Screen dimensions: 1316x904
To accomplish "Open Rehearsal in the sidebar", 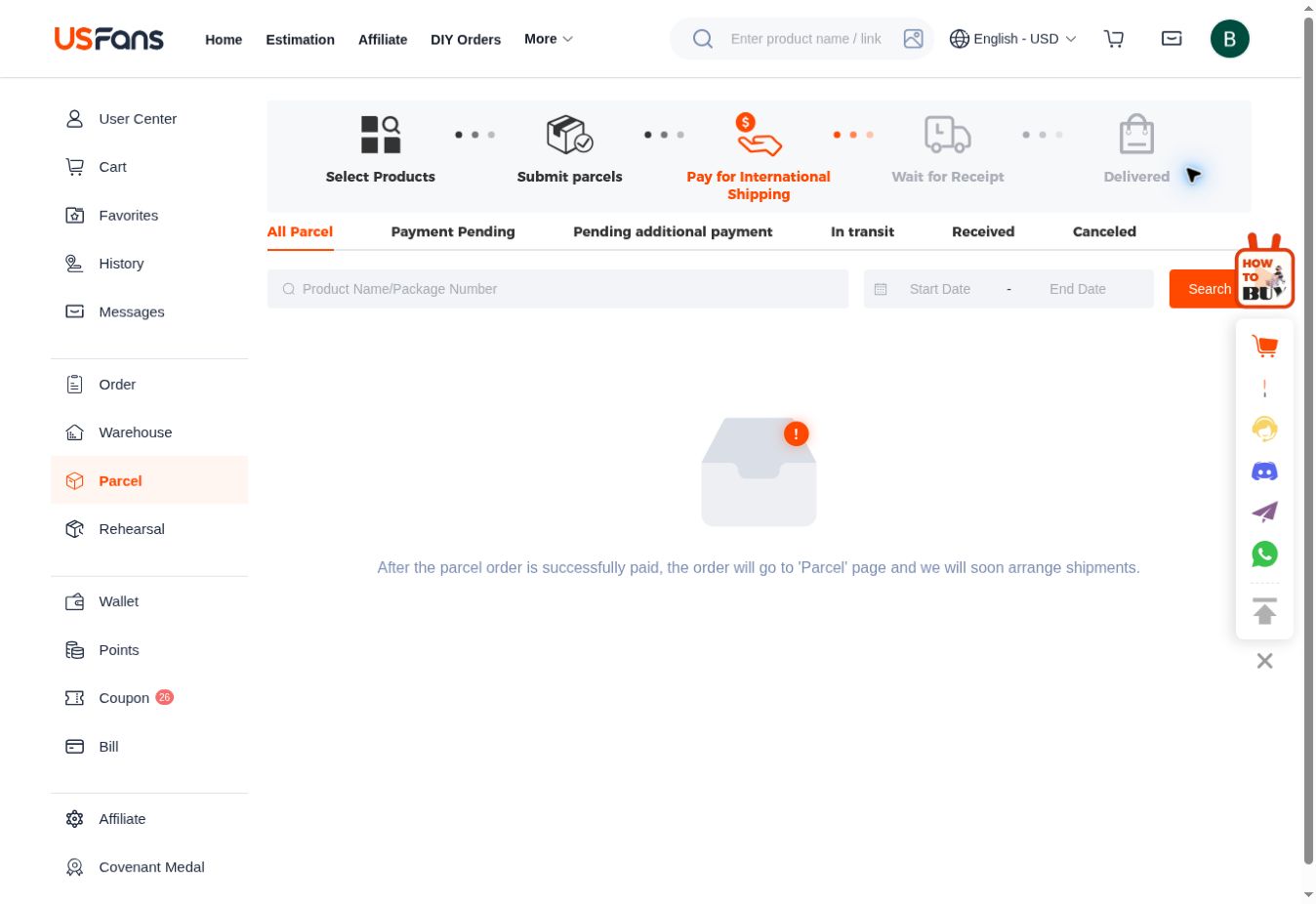I will point(149,529).
